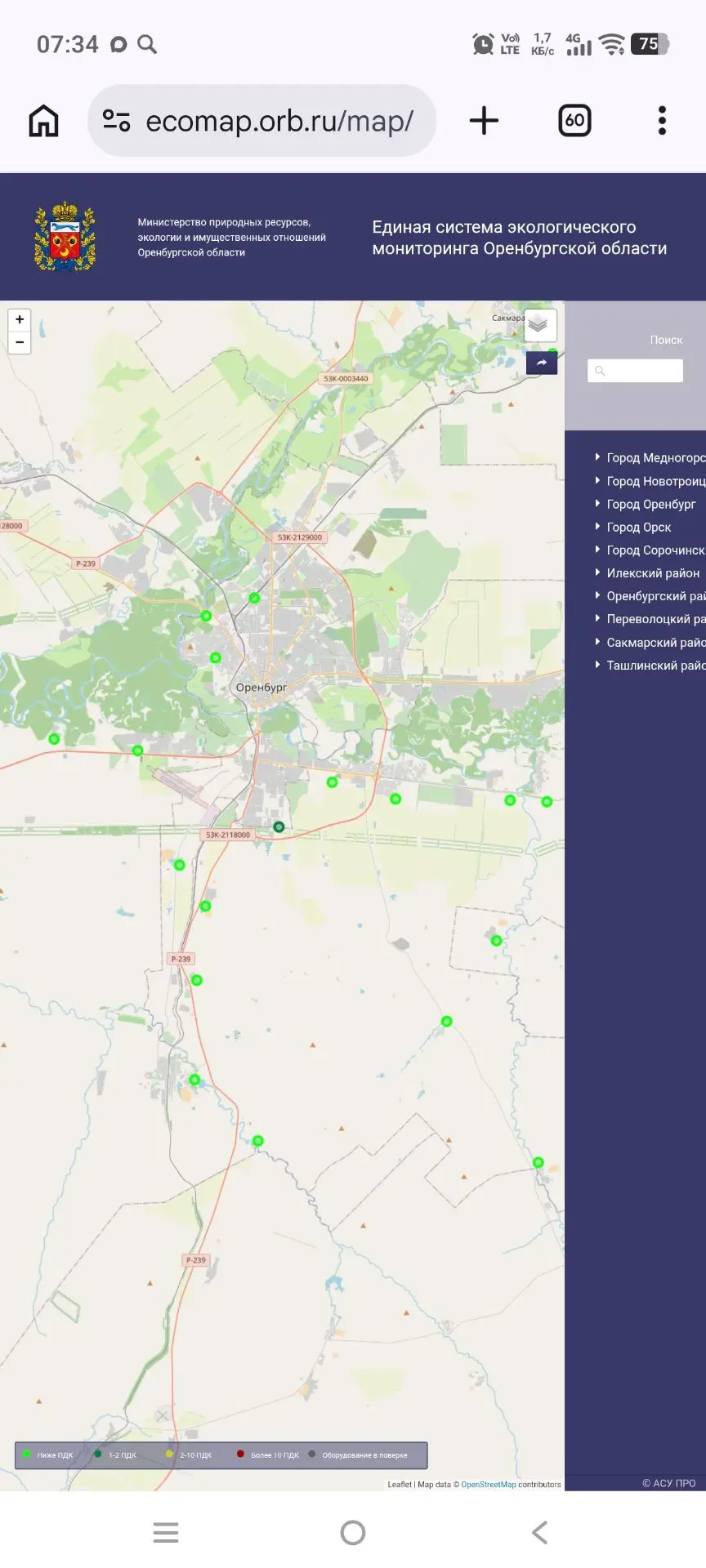Select Переволоцкий район in the list
Image resolution: width=706 pixels, height=1568 pixels.
656,619
